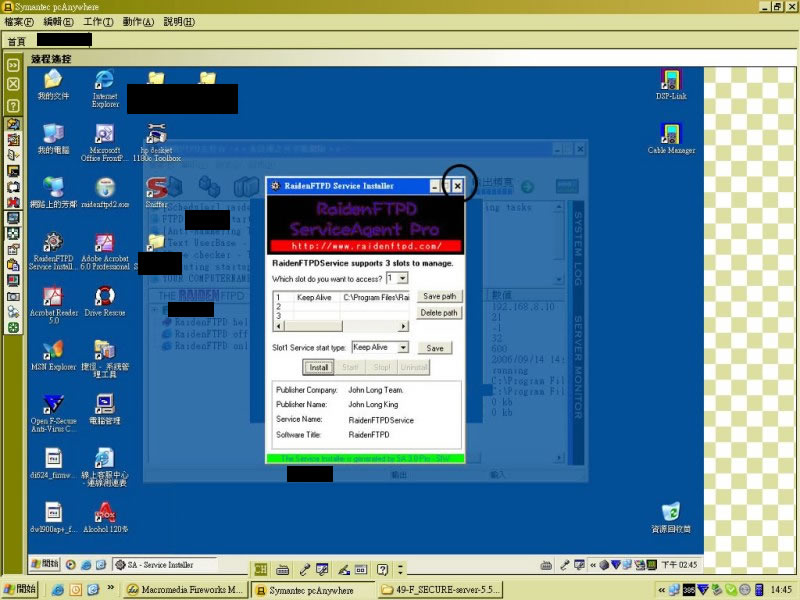800x600 pixels.
Task: Select Acrobat Reader 5.0 desktop icon
Action: pyautogui.click(x=53, y=305)
